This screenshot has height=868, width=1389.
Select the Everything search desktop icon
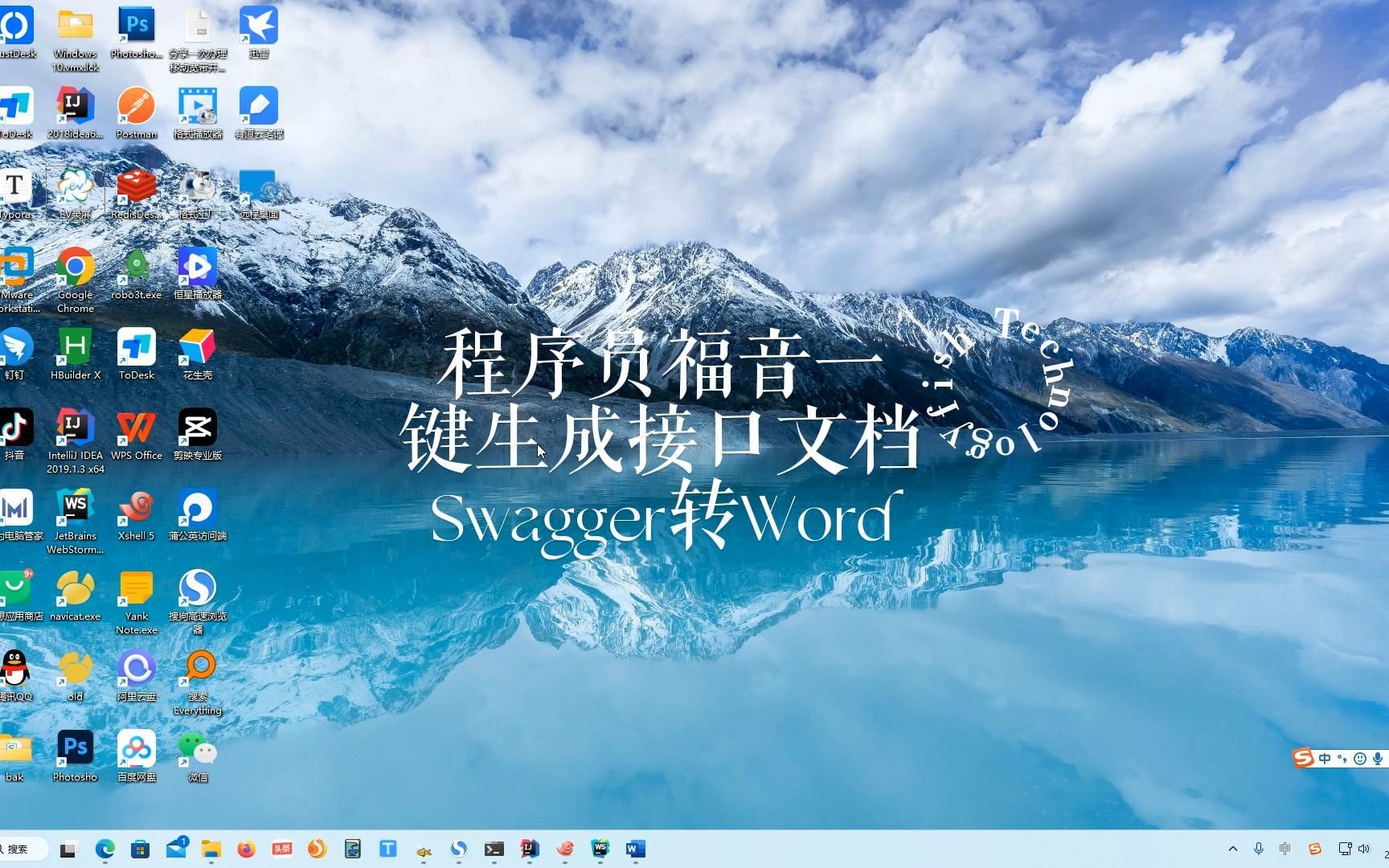click(197, 682)
